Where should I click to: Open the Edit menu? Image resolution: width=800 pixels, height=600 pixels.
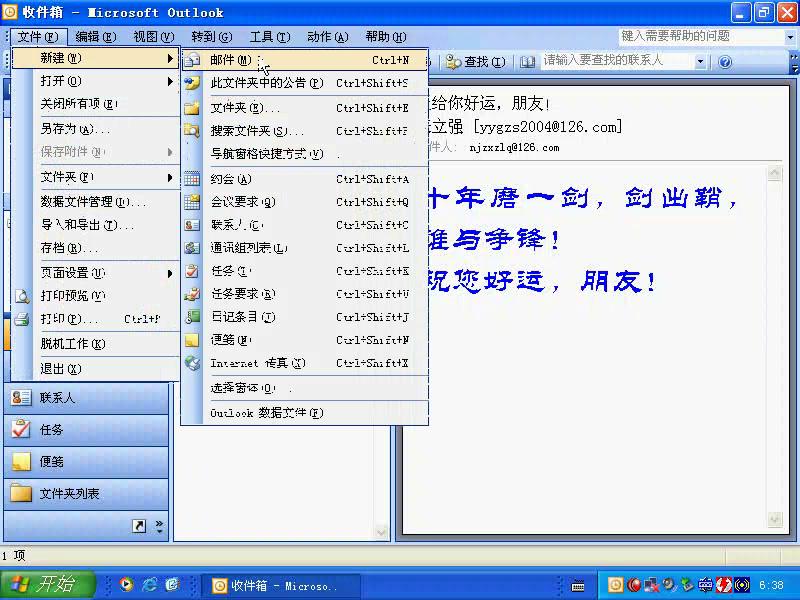96,37
